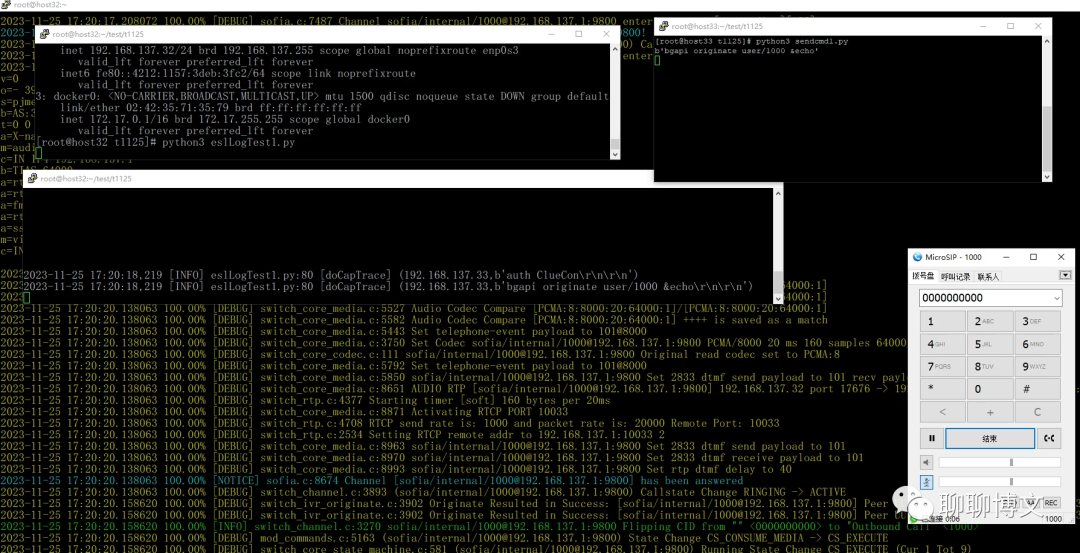
Task: Toggle the REC recording button in MicroSIP
Action: (1051, 503)
